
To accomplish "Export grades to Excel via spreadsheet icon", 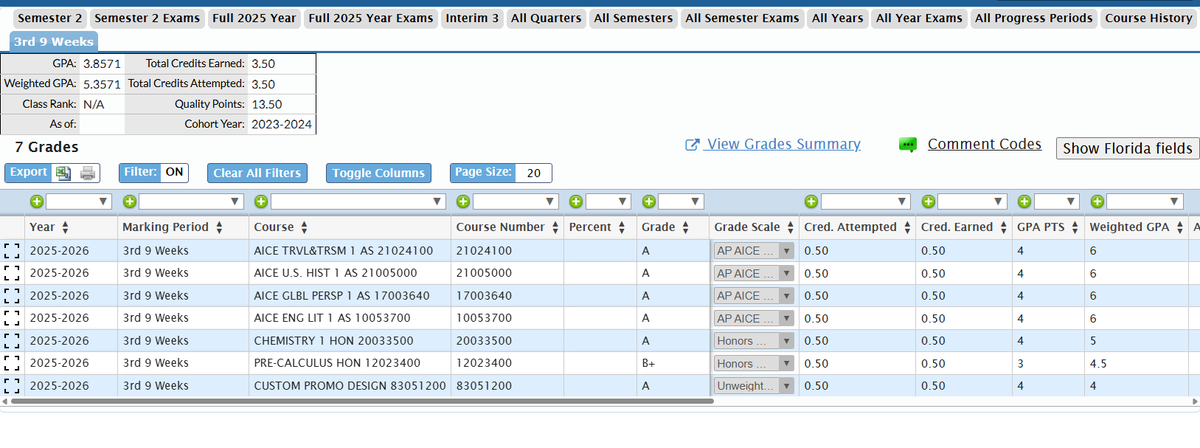I will click(x=63, y=173).
